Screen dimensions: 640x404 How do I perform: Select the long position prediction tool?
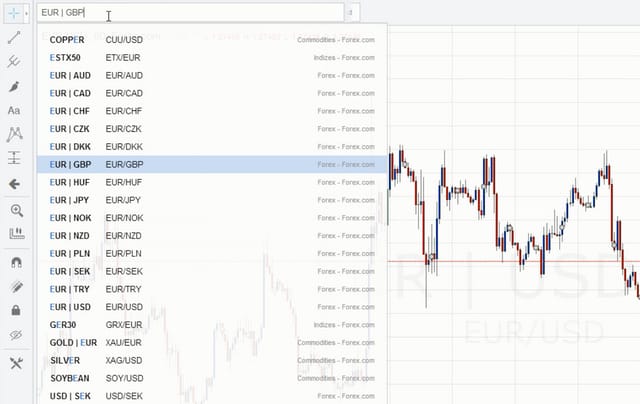tap(14, 158)
